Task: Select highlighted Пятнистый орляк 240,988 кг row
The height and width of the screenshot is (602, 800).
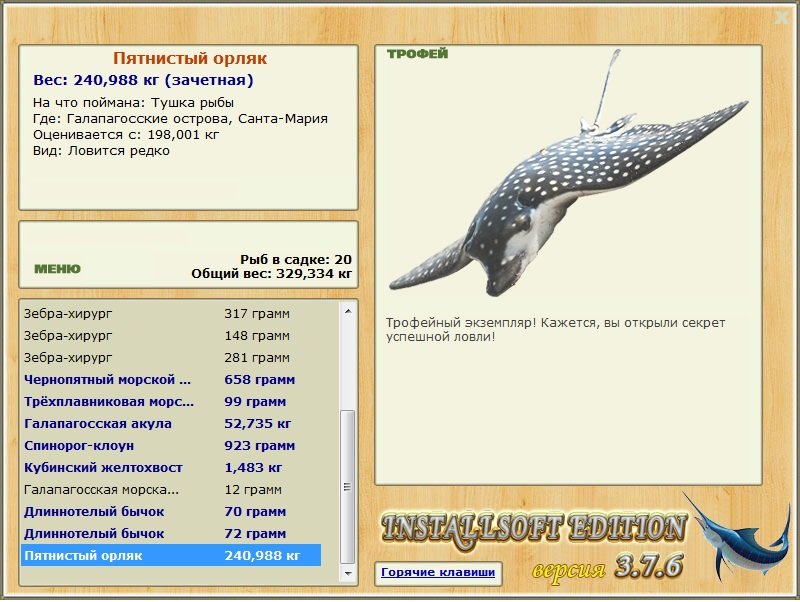Action: [171, 556]
